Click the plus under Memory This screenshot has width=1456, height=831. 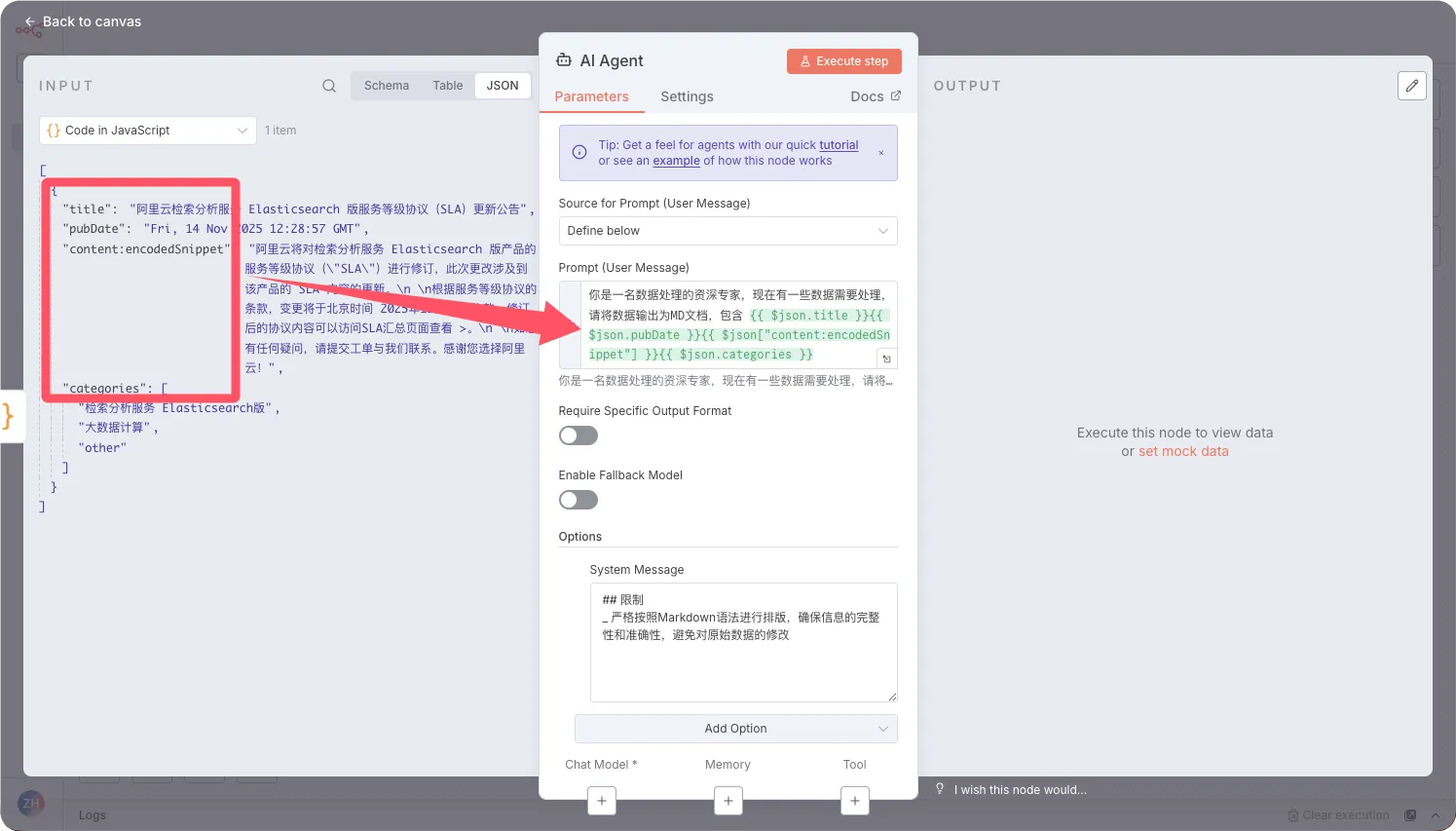tap(728, 801)
